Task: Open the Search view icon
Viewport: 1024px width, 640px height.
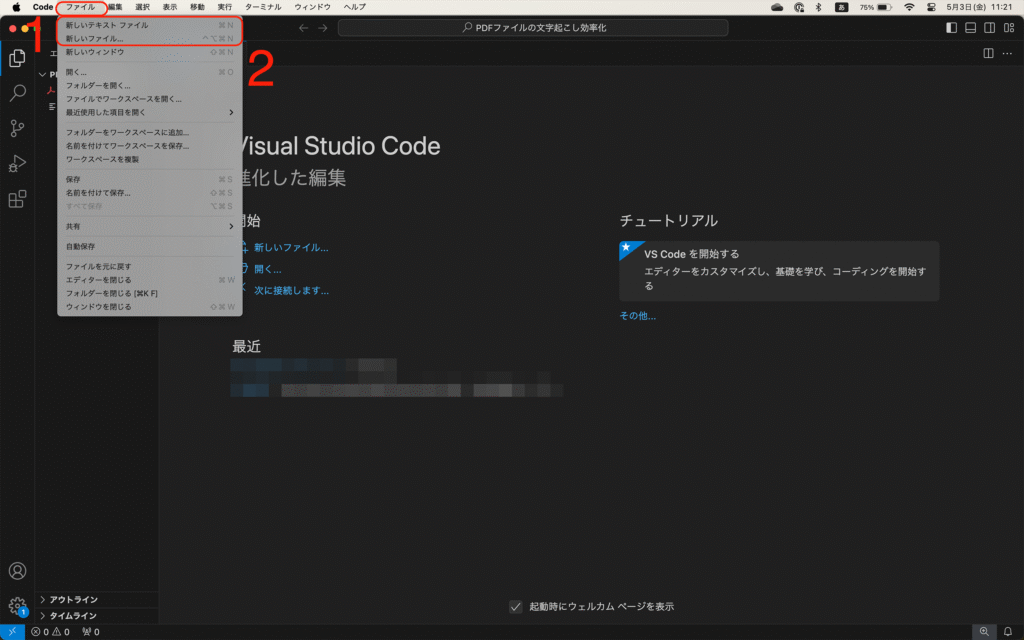Action: (18, 93)
